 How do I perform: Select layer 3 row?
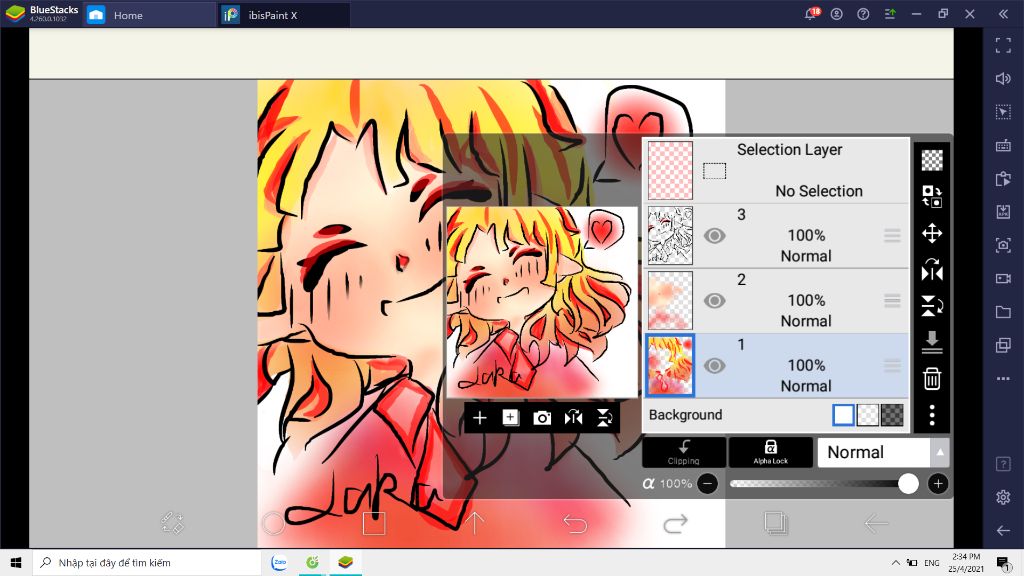[776, 236]
